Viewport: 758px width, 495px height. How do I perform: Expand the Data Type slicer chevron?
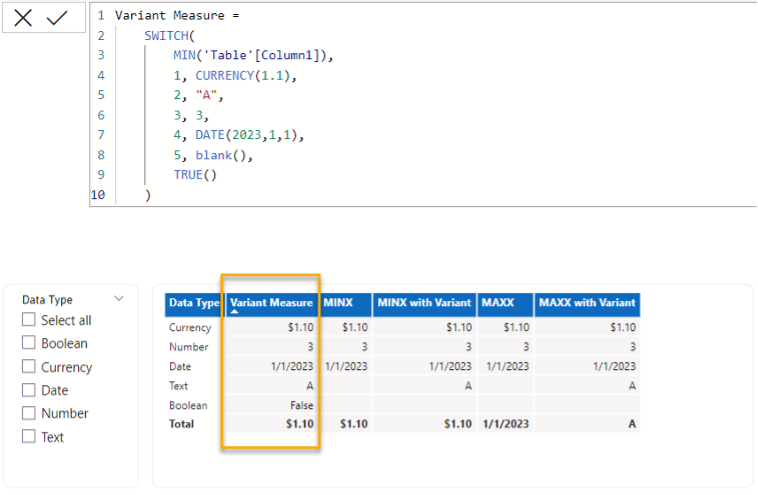click(x=119, y=298)
